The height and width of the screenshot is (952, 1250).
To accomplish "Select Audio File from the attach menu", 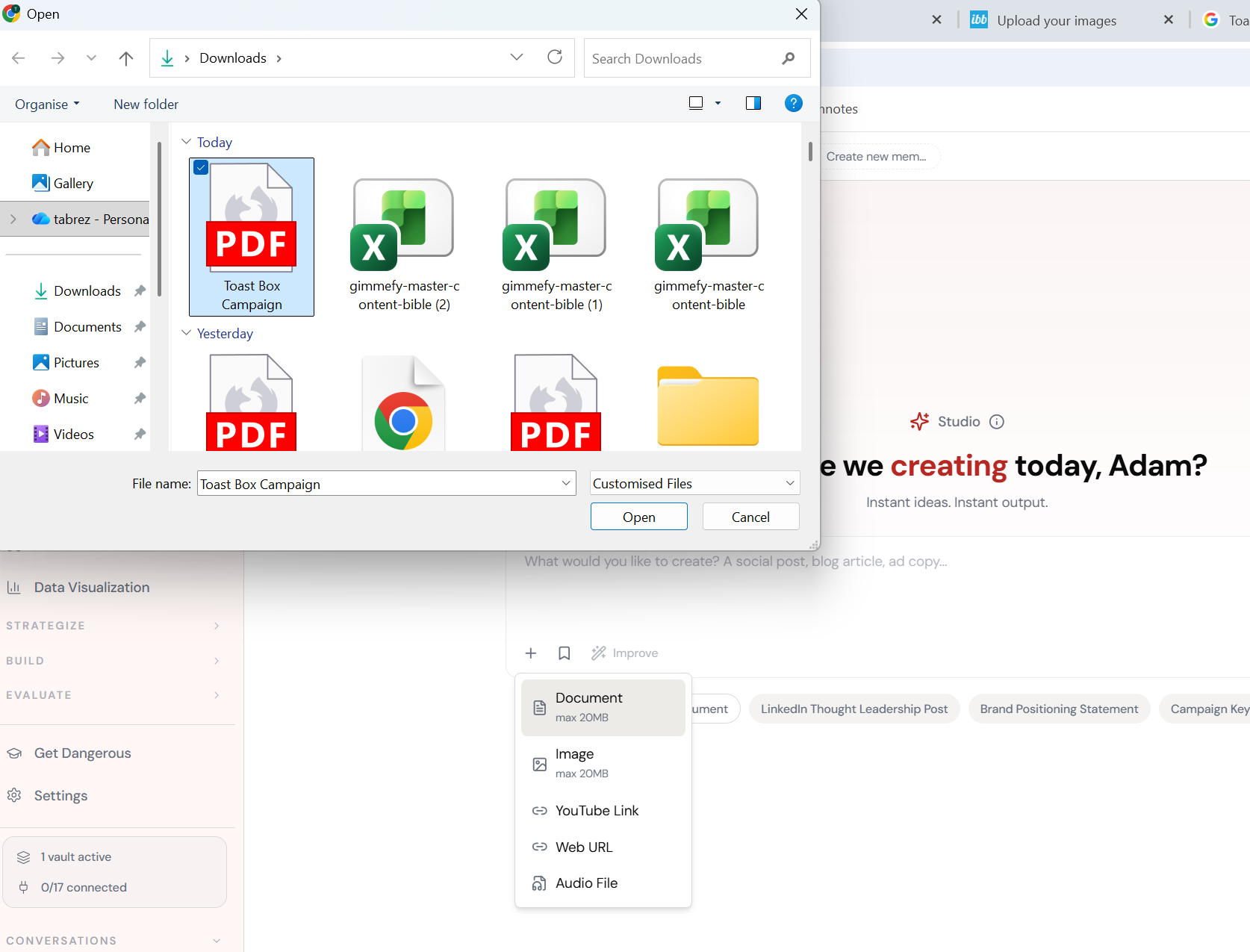I will (586, 883).
